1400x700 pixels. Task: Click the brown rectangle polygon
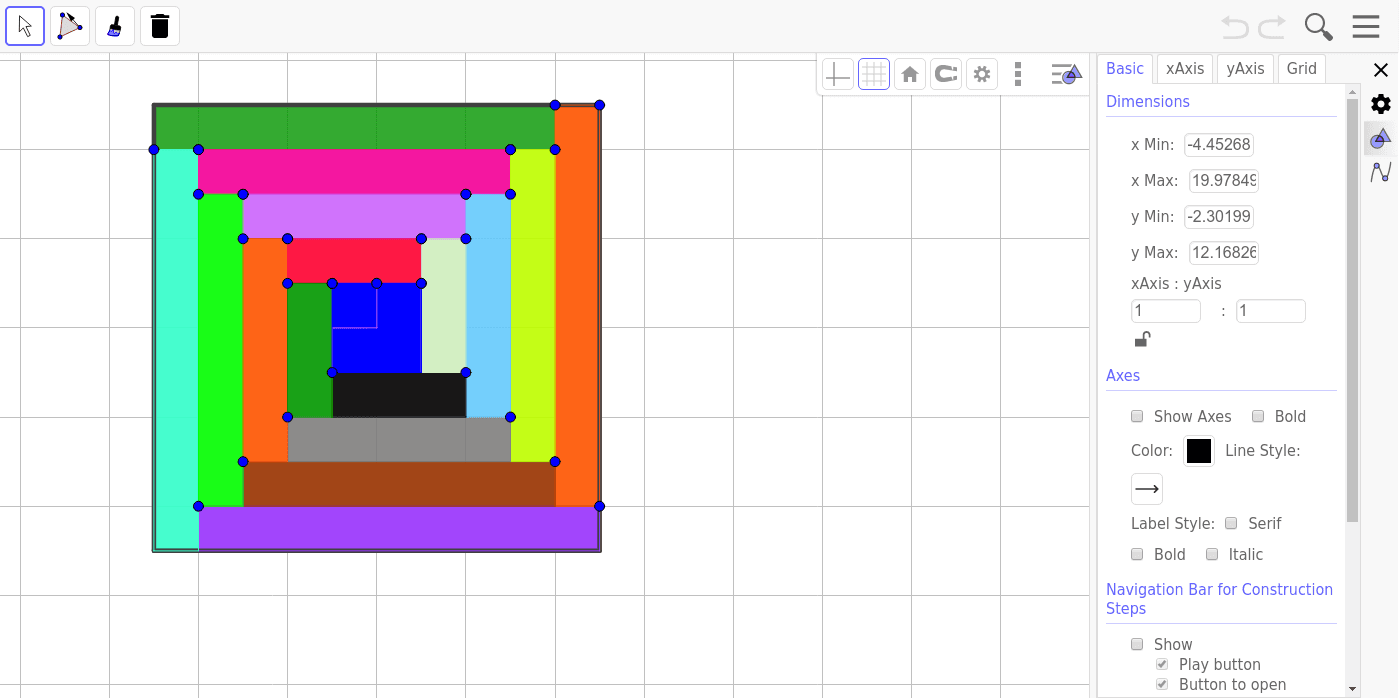pyautogui.click(x=399, y=484)
